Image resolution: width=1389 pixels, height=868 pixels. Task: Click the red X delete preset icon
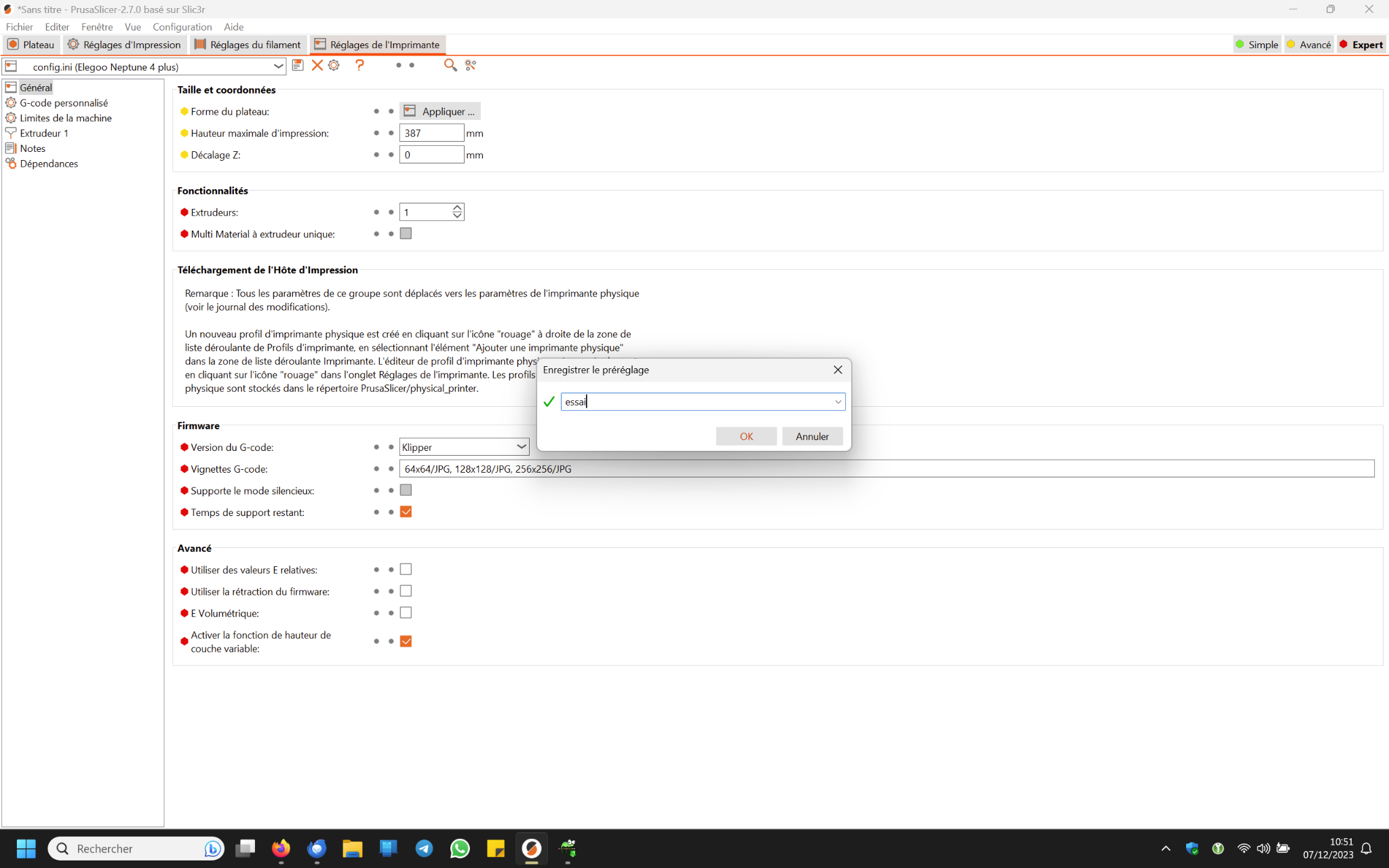pyautogui.click(x=317, y=65)
